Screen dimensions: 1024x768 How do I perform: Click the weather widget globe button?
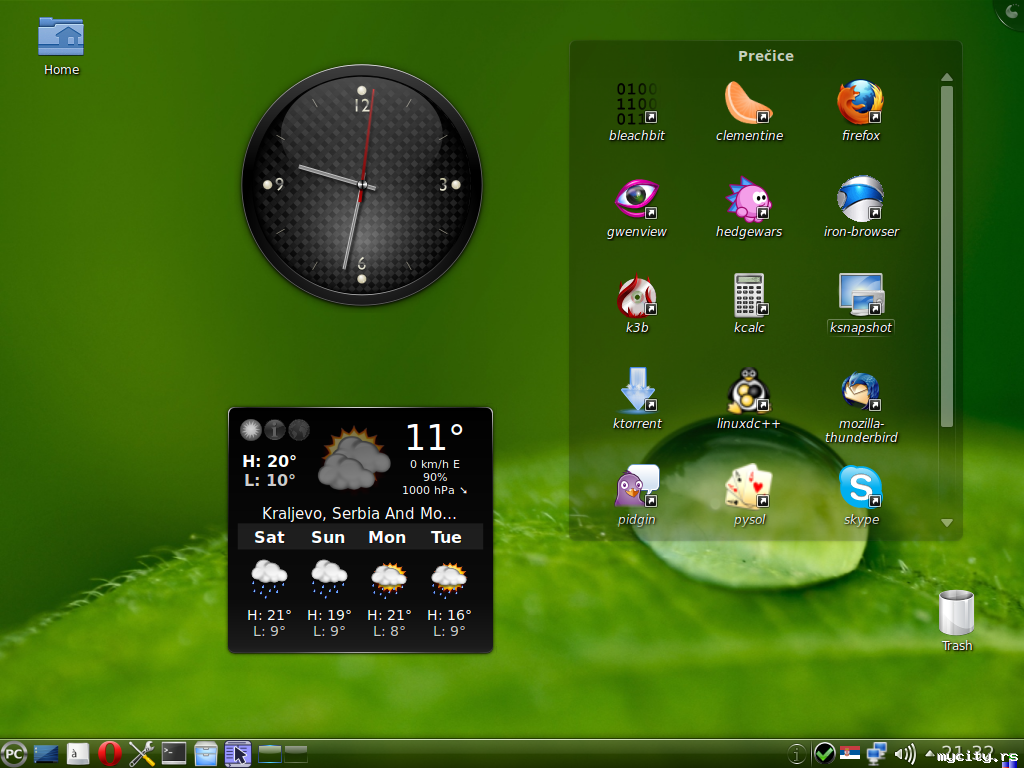click(x=298, y=430)
